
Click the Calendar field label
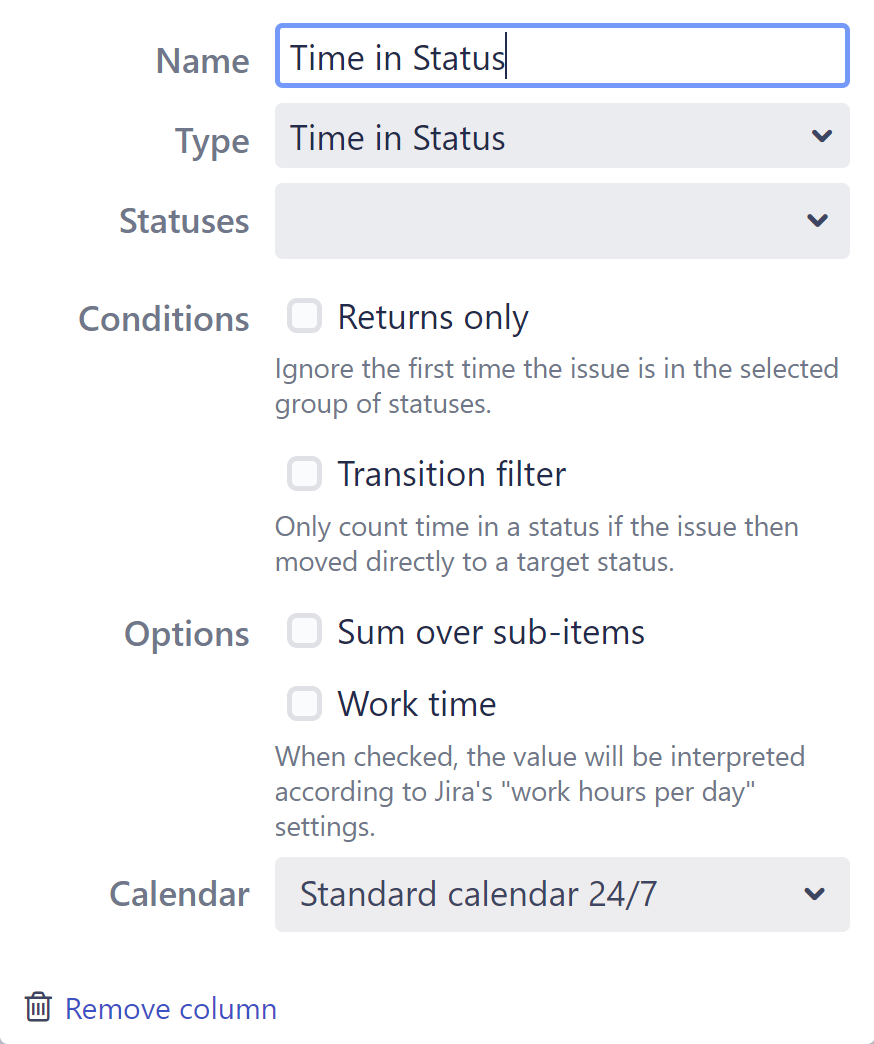[179, 895]
